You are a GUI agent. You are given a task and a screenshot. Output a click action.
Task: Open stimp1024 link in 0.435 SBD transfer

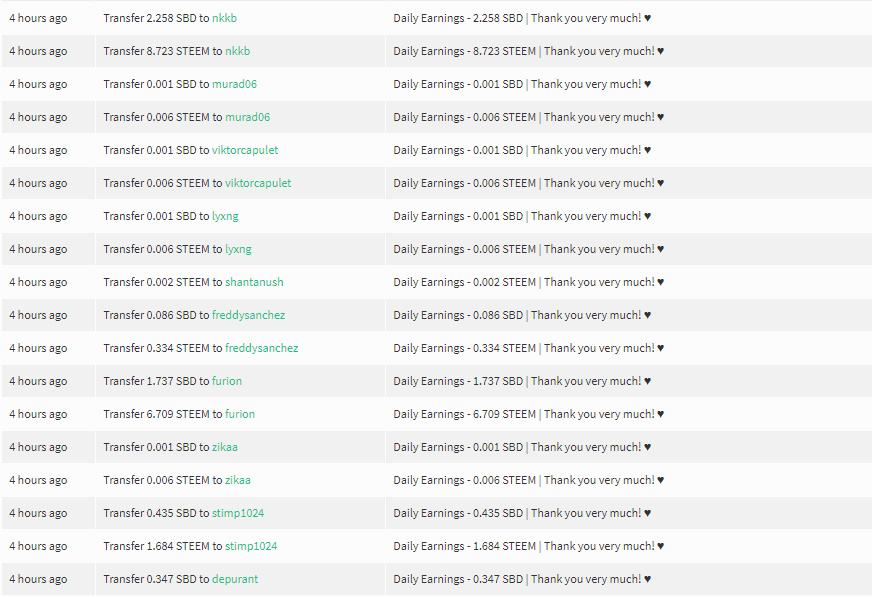[238, 513]
